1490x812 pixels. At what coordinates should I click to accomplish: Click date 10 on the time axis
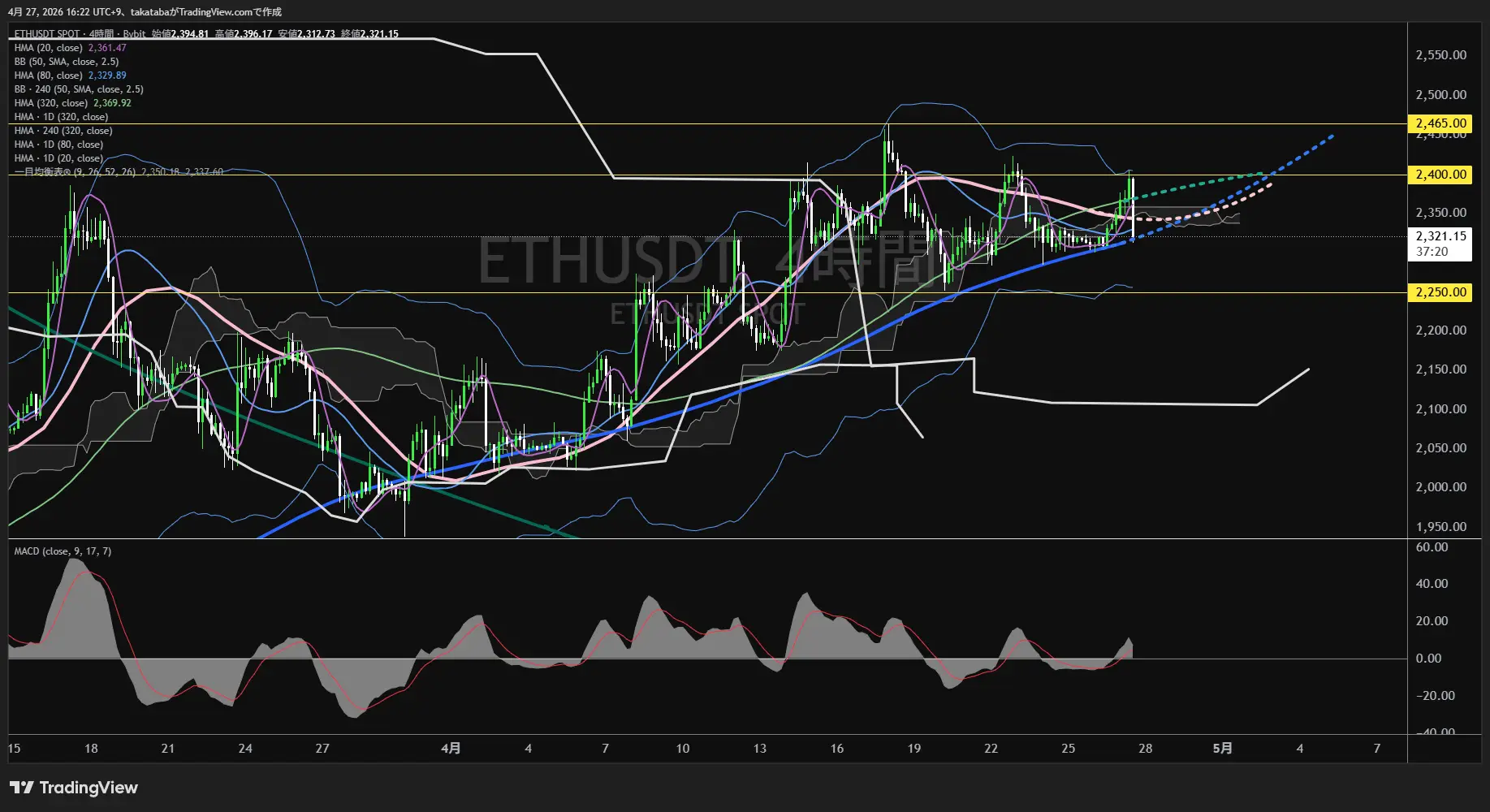click(x=683, y=749)
